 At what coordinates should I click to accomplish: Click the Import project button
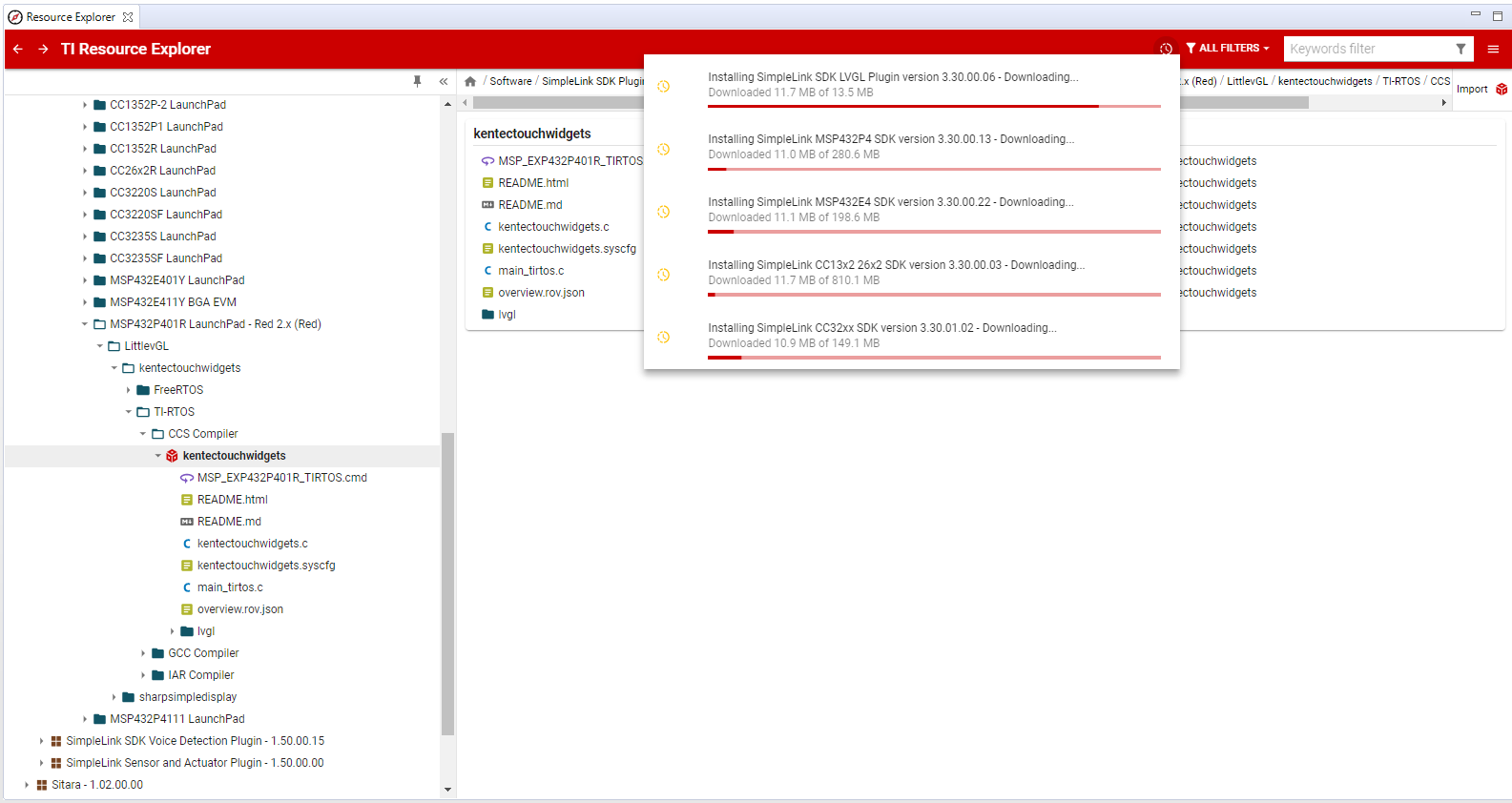[x=1481, y=89]
